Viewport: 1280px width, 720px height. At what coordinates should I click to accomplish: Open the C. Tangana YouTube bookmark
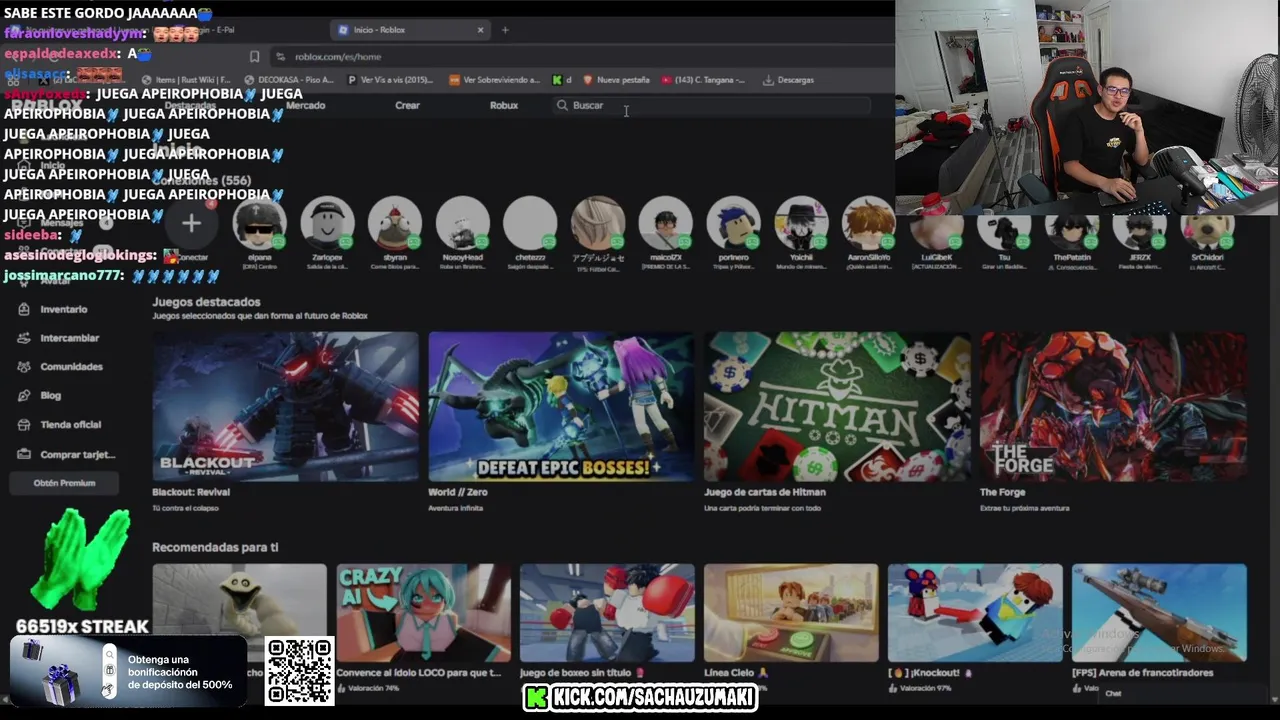(703, 80)
